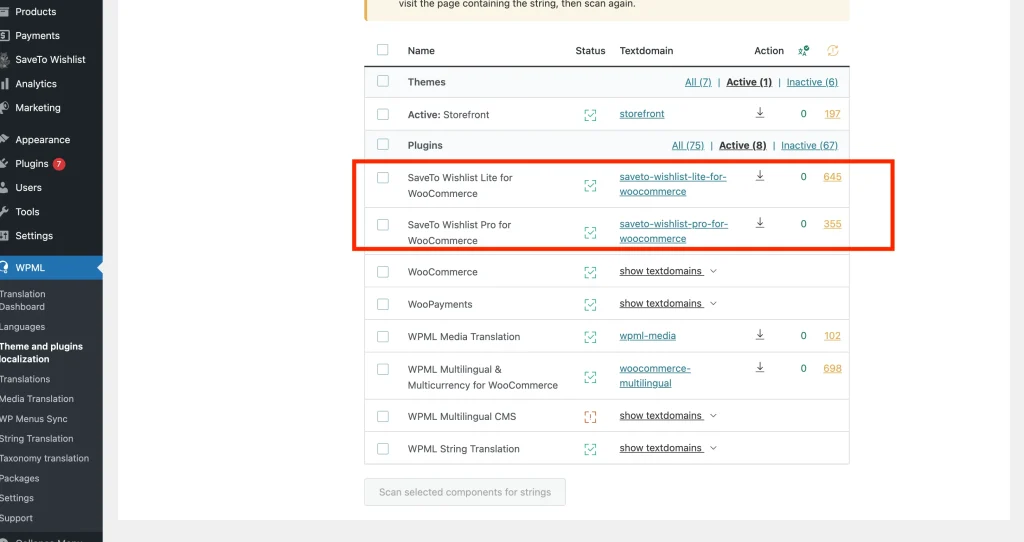Open String Translation WPML submenu
The height and width of the screenshot is (542, 1024).
click(x=37, y=439)
